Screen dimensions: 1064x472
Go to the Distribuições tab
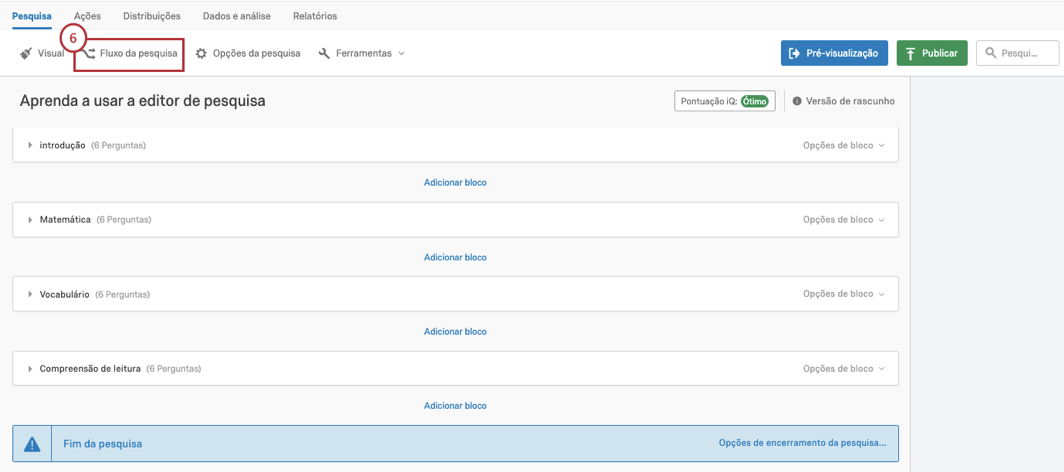tap(152, 16)
